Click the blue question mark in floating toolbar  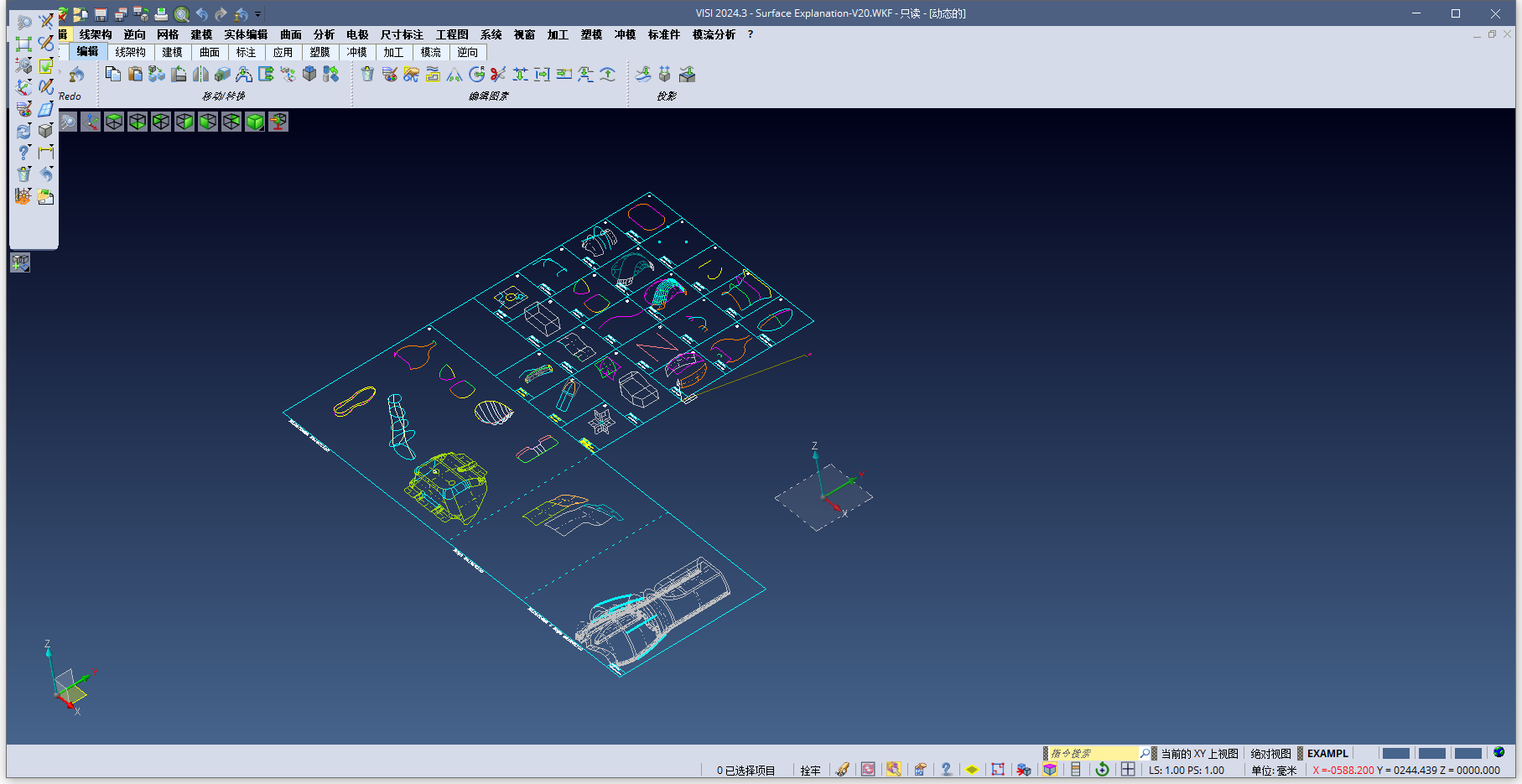point(23,153)
